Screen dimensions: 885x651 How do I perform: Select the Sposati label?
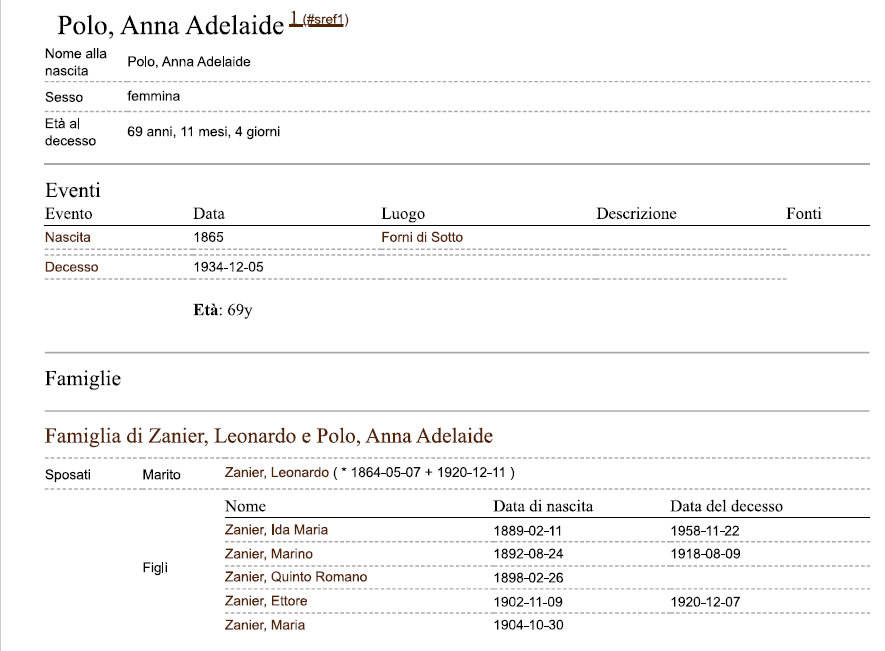[x=68, y=475]
